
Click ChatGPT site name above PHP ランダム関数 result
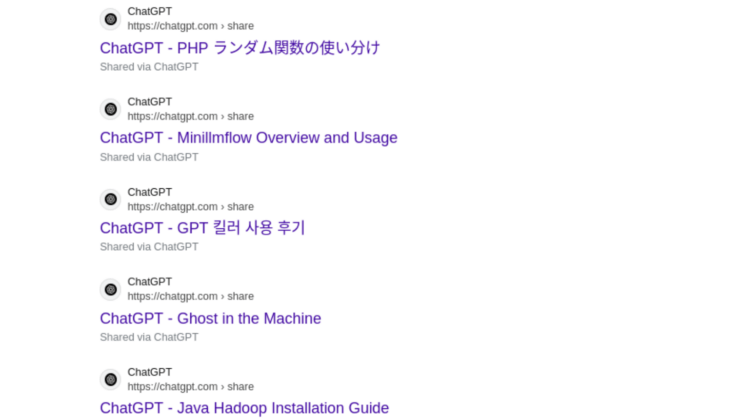coord(150,11)
